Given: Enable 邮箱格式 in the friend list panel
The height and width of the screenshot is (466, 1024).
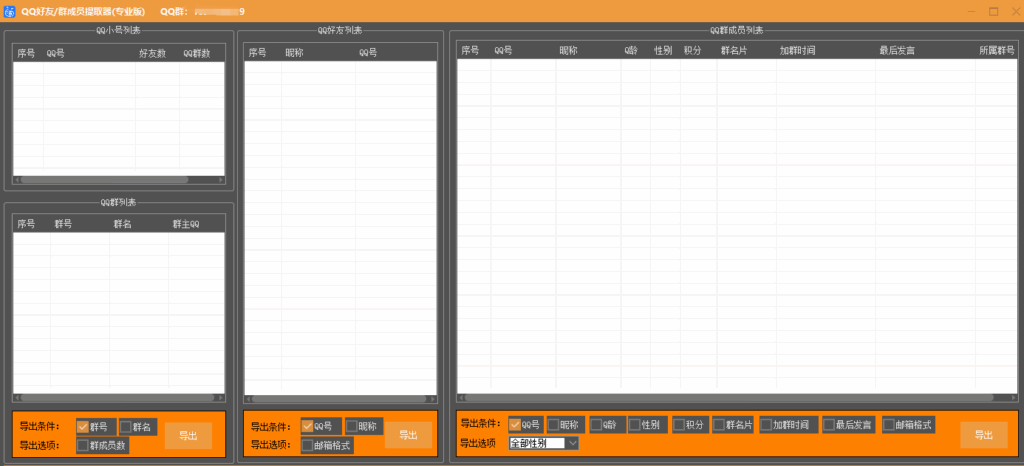Looking at the screenshot, I should [308, 446].
